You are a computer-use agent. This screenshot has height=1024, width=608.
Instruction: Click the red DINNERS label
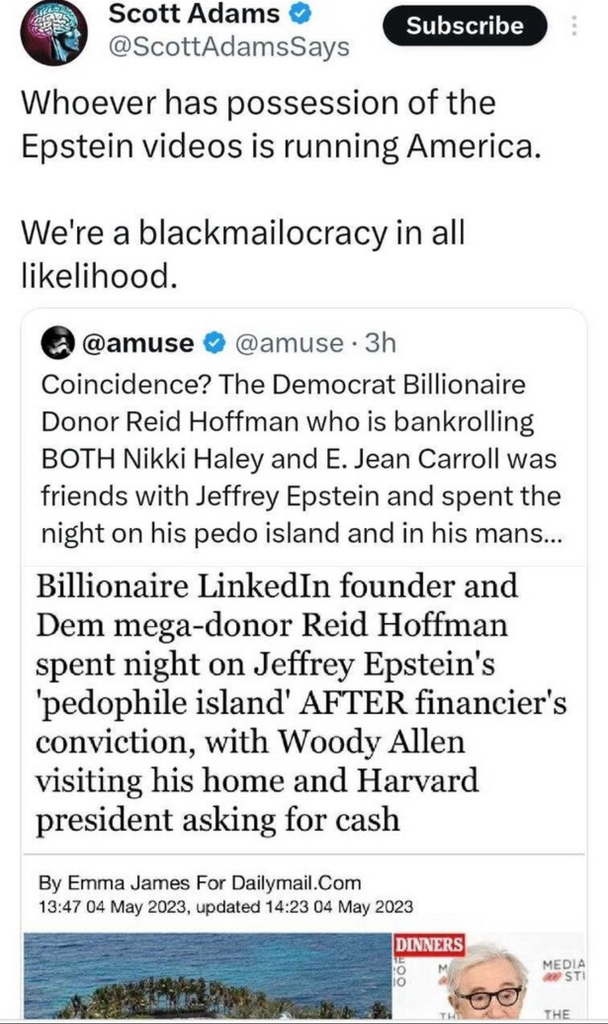click(429, 944)
